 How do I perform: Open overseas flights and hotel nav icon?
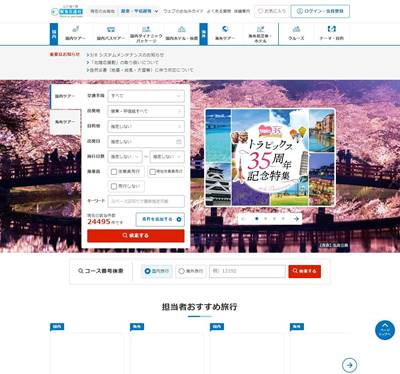coord(260,29)
